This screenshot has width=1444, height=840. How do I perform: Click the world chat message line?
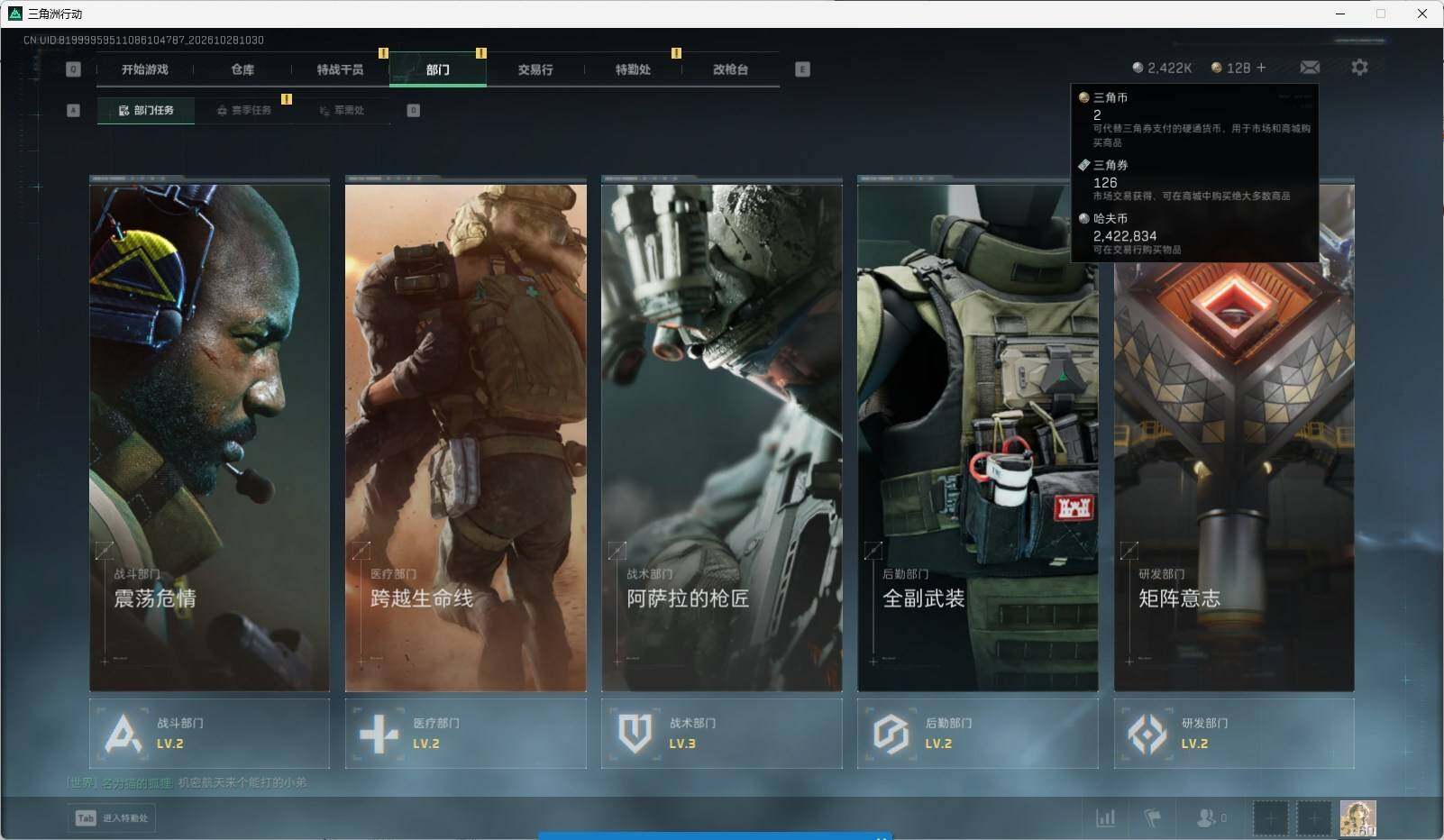(187, 782)
